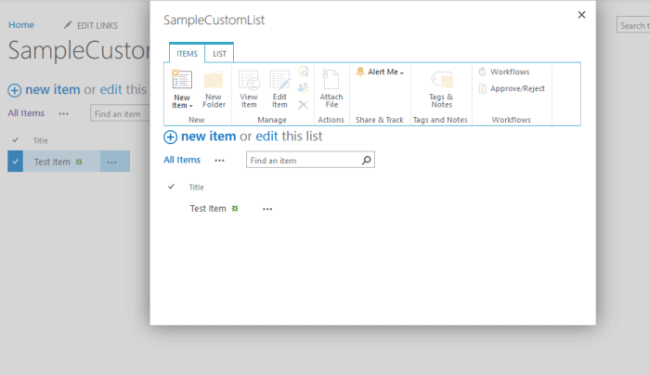This screenshot has height=375, width=650.
Task: Switch to the LIST ribbon tab
Action: pyautogui.click(x=219, y=53)
